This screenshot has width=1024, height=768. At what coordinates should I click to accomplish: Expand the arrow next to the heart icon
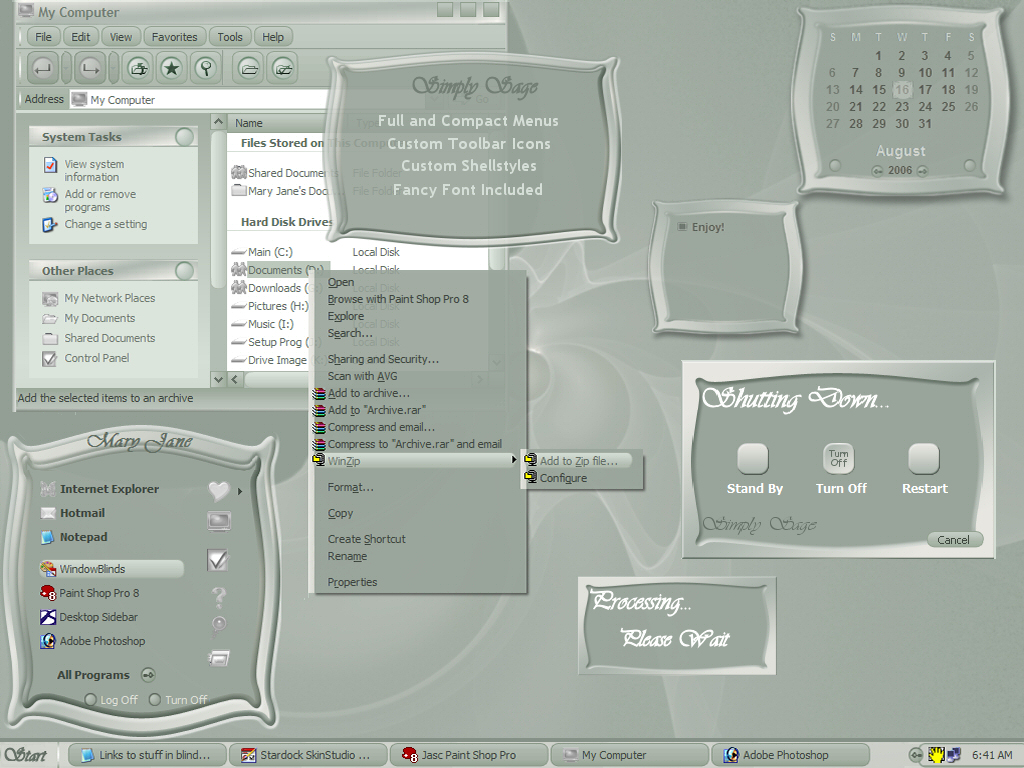pyautogui.click(x=240, y=491)
